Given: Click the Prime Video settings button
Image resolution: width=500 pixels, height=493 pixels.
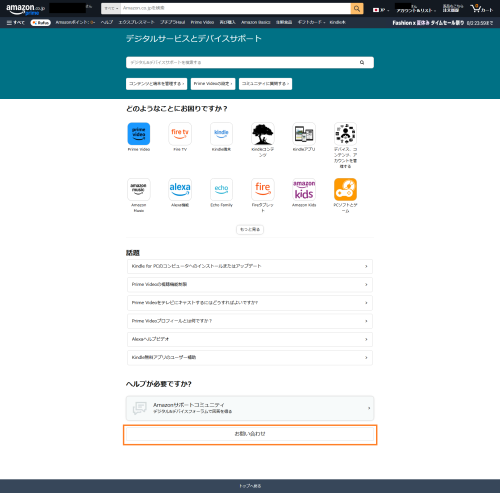Looking at the screenshot, I should pyautogui.click(x=213, y=84).
